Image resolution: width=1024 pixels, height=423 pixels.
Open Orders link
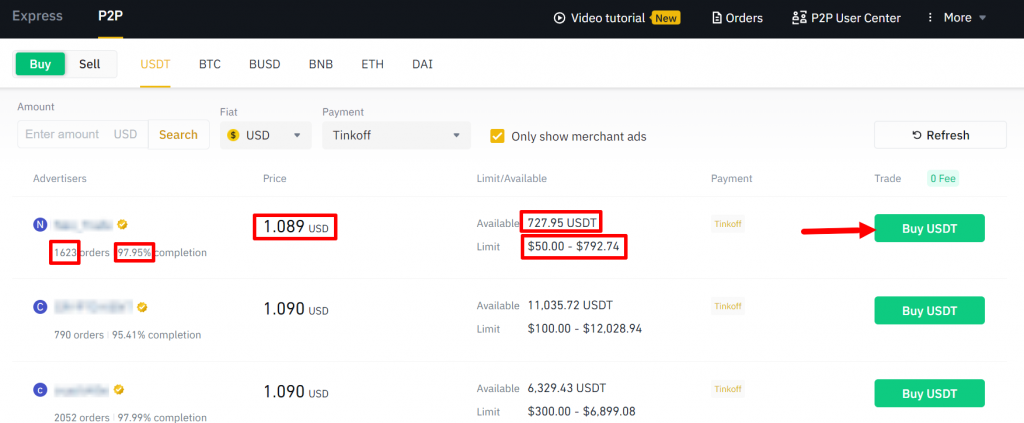click(744, 18)
